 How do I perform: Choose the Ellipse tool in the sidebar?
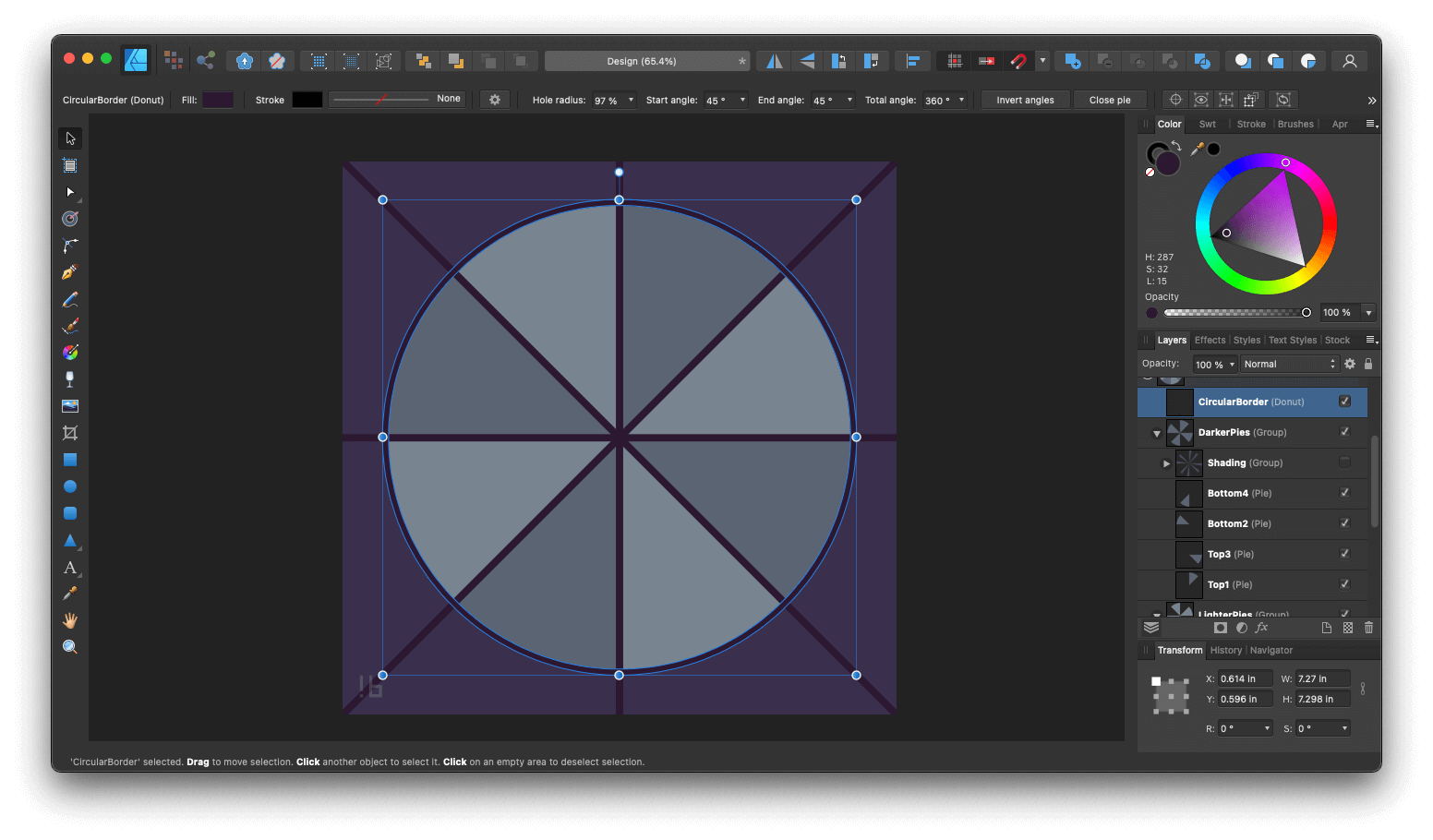click(x=70, y=486)
